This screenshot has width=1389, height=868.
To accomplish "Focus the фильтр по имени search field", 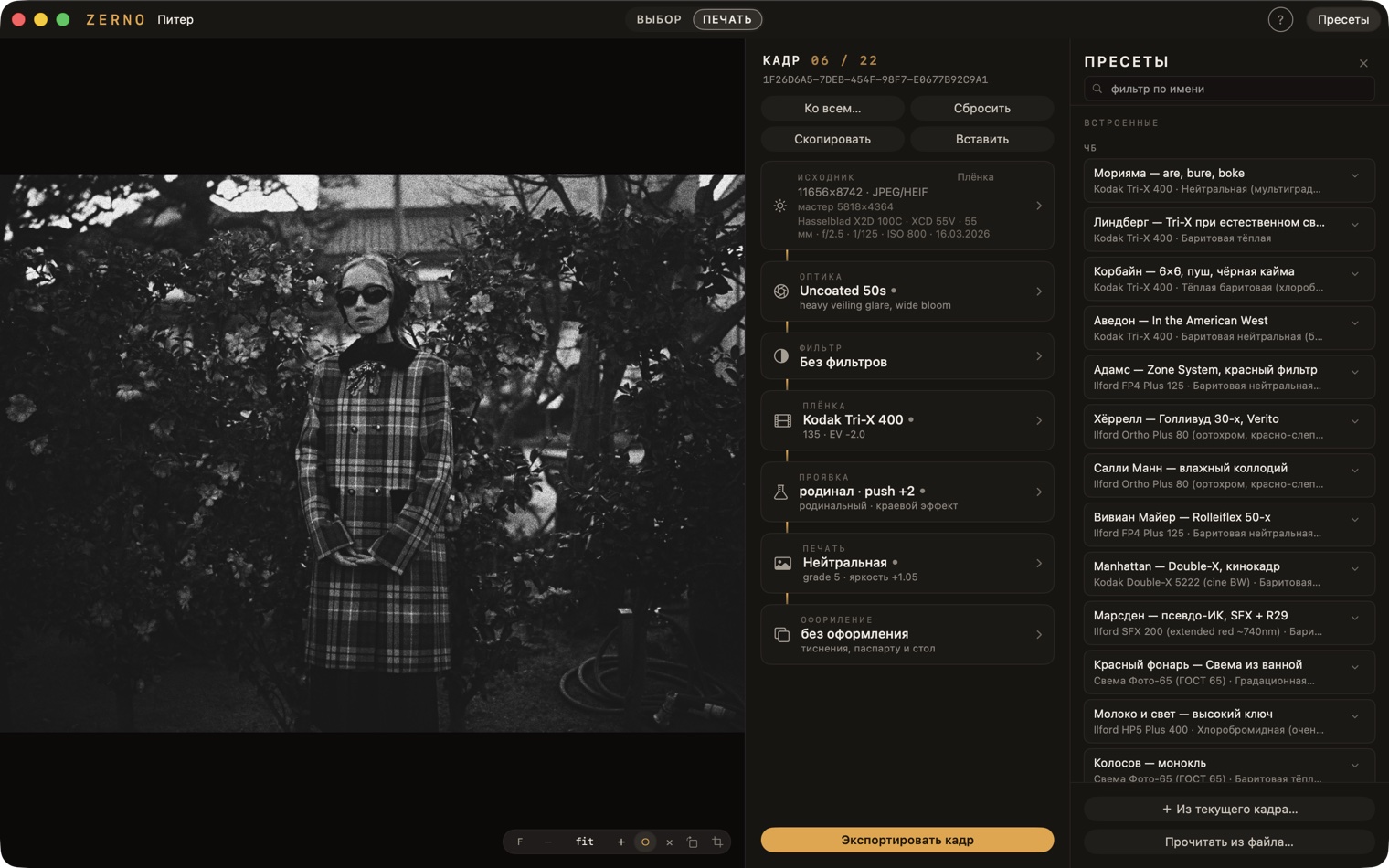I will [x=1229, y=89].
